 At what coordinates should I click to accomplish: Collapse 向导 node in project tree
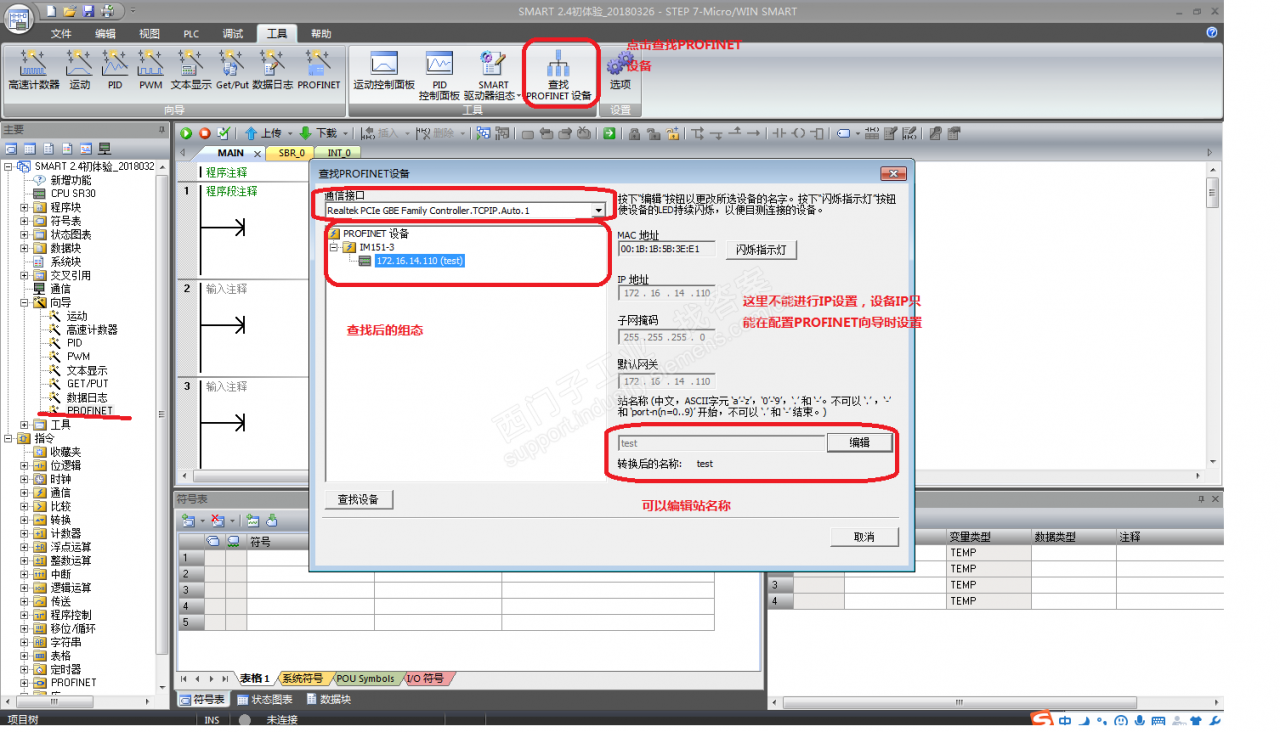pos(25,302)
